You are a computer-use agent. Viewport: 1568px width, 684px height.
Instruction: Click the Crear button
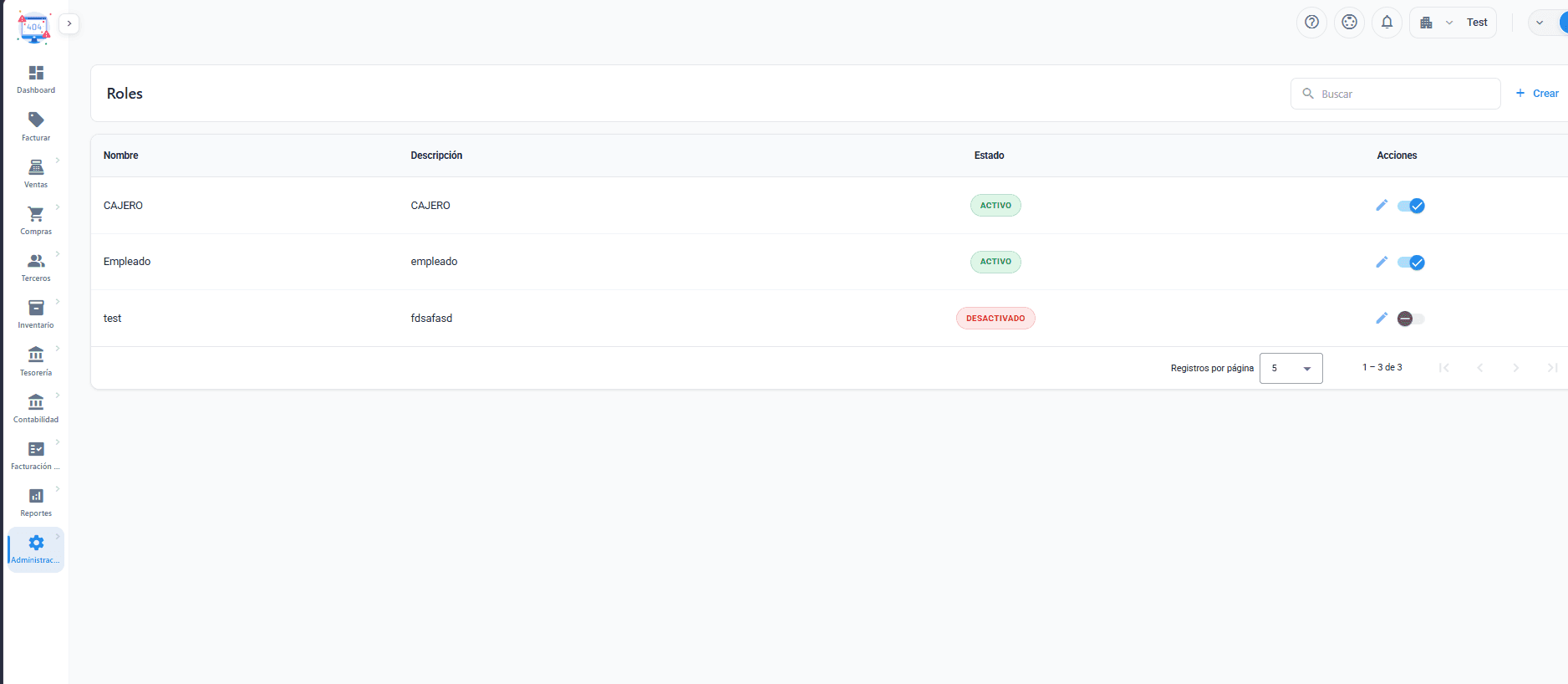pyautogui.click(x=1537, y=94)
